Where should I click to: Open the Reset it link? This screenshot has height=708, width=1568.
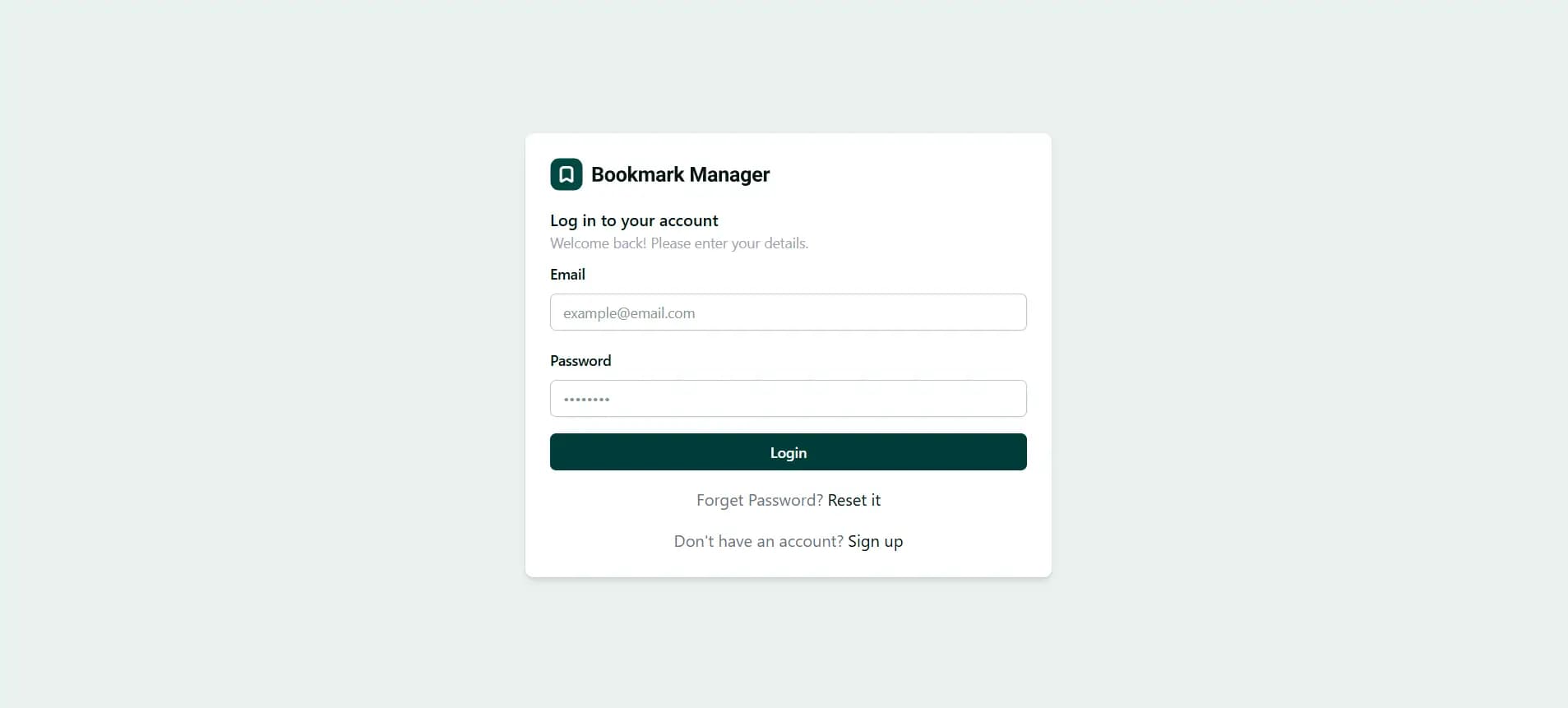[853, 500]
